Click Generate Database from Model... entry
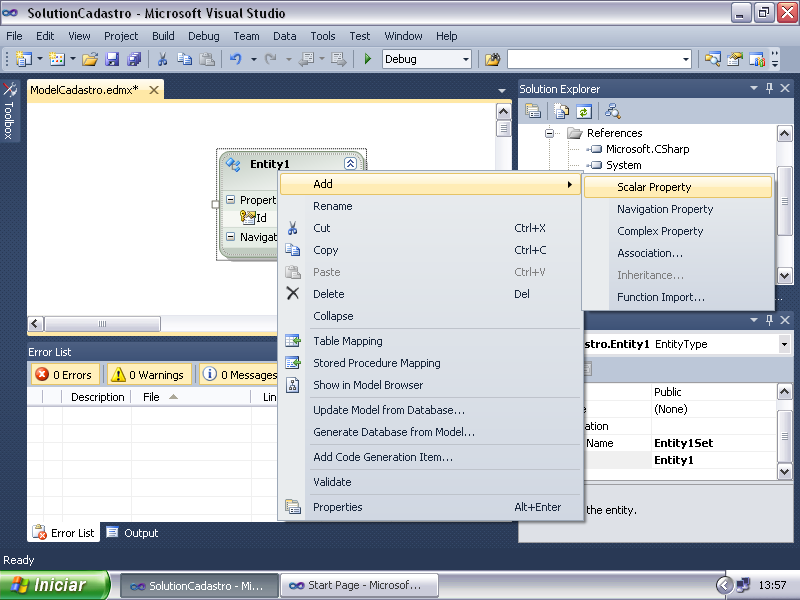Image resolution: width=800 pixels, height=600 pixels. point(430,432)
